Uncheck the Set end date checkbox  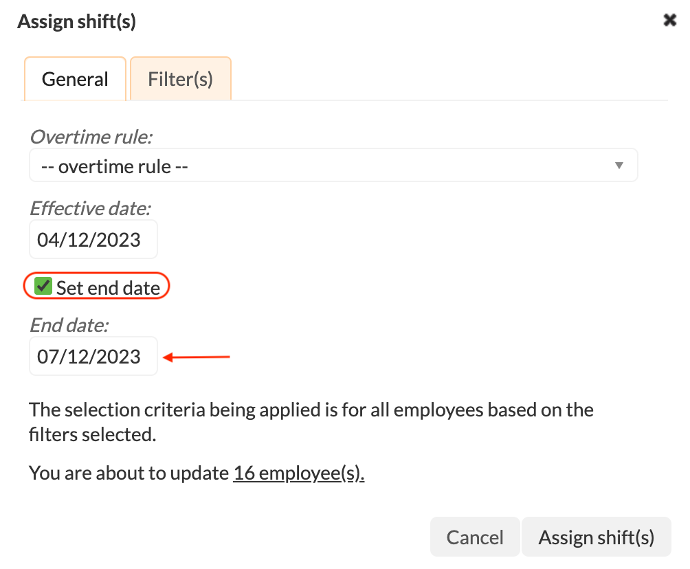pos(43,287)
